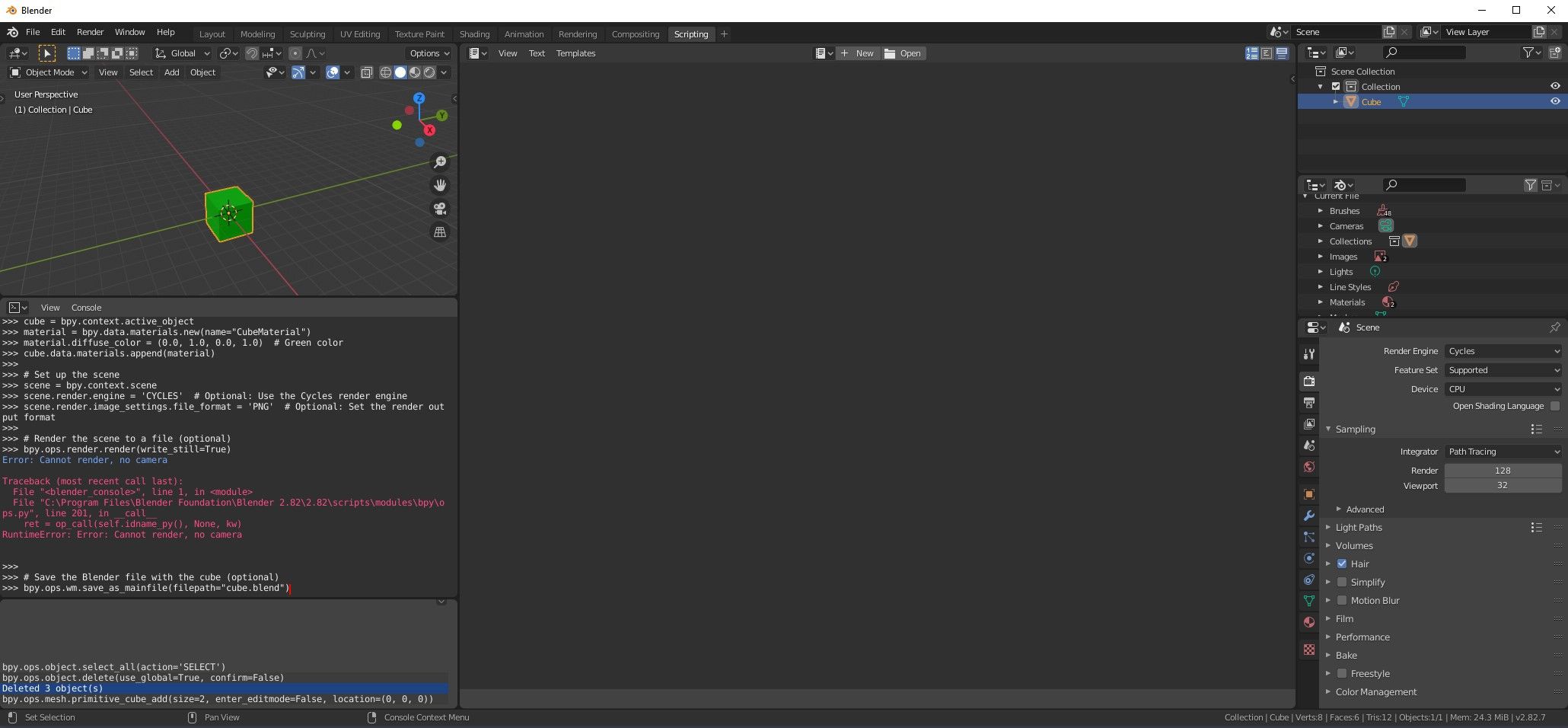Select the Modifier Properties wrench icon
Viewport: 1568px width, 728px height.
coord(1308,516)
